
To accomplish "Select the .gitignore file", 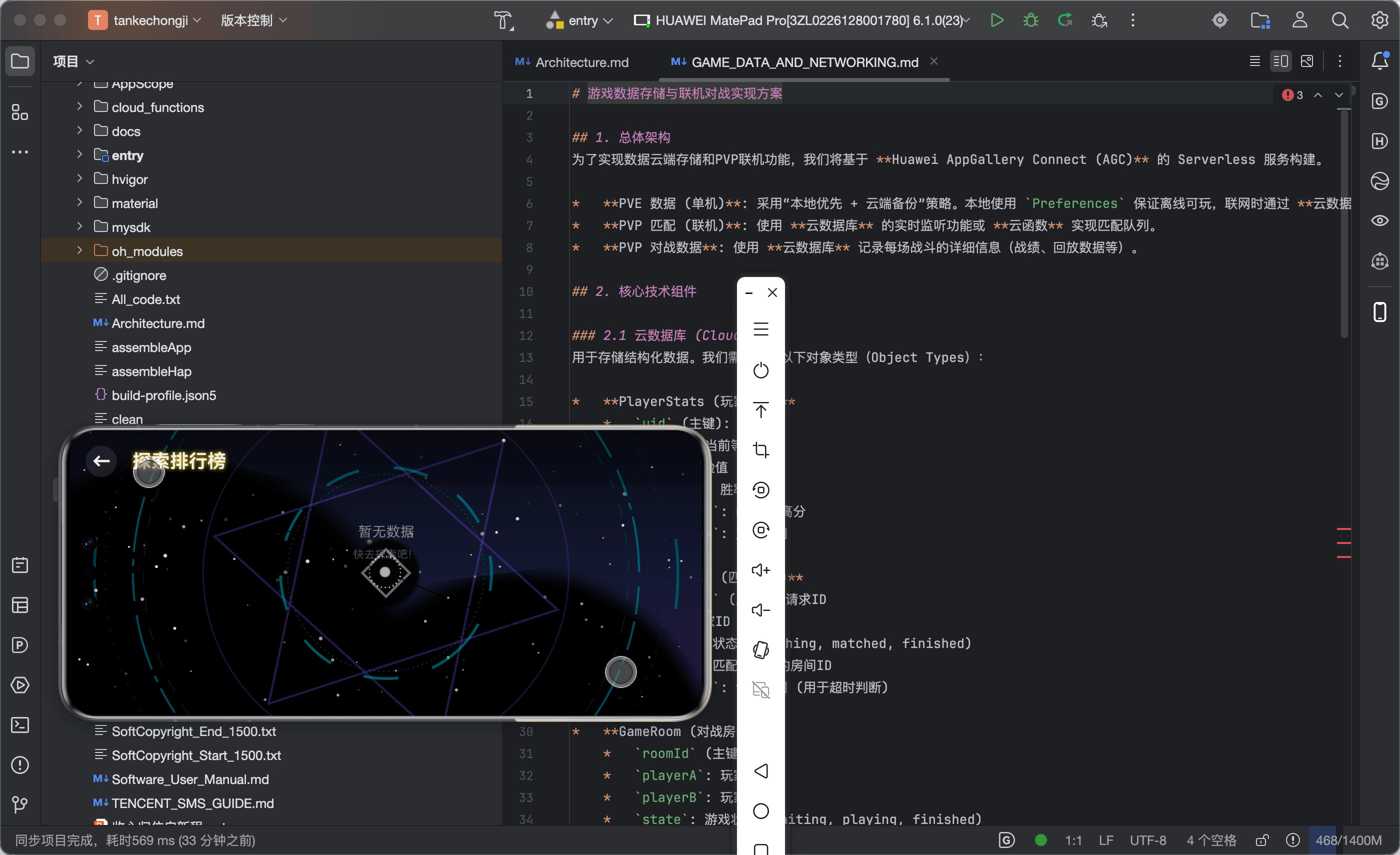I will pos(129,275).
